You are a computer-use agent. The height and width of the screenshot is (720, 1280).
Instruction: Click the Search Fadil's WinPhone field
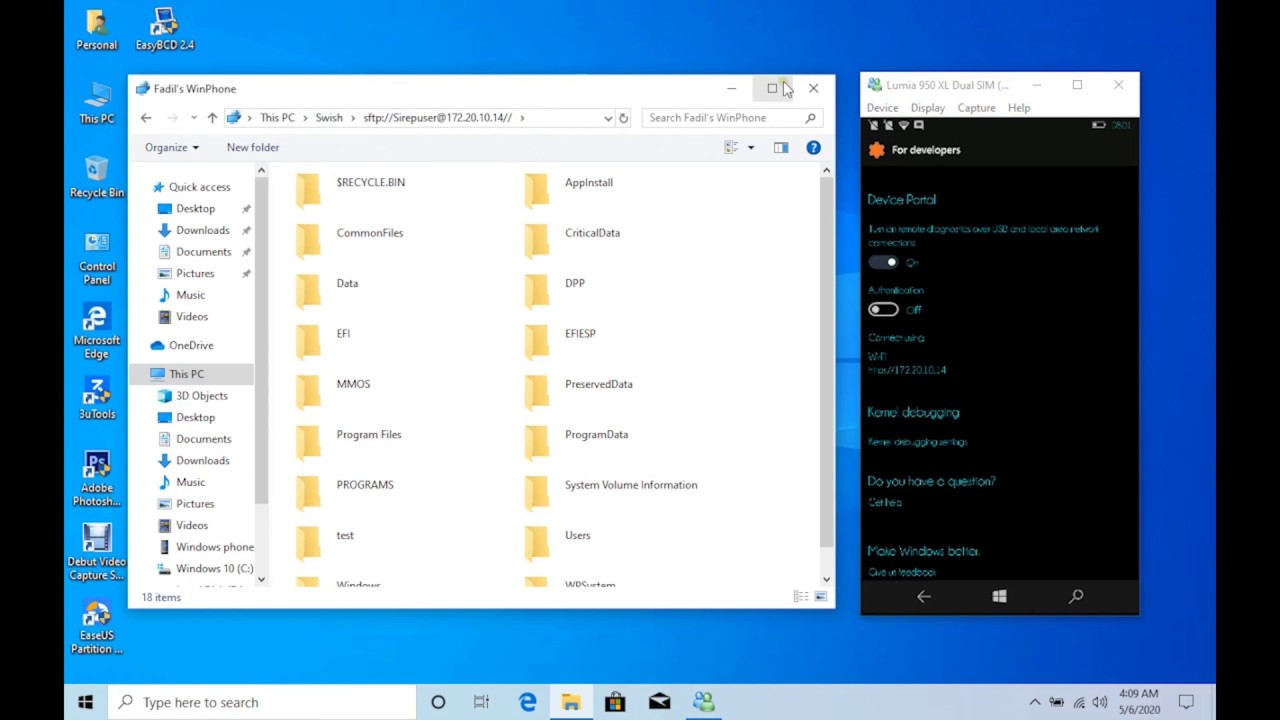[x=732, y=118]
